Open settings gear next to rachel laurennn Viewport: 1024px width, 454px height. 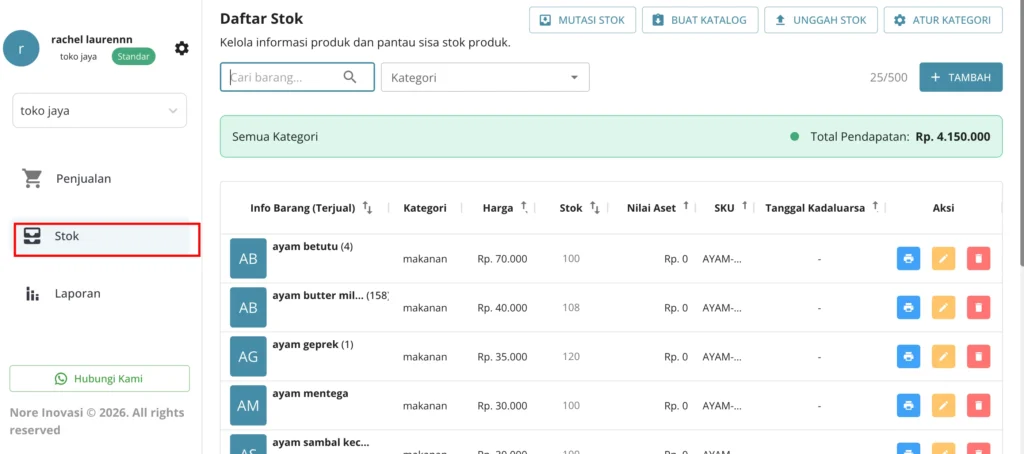point(182,48)
